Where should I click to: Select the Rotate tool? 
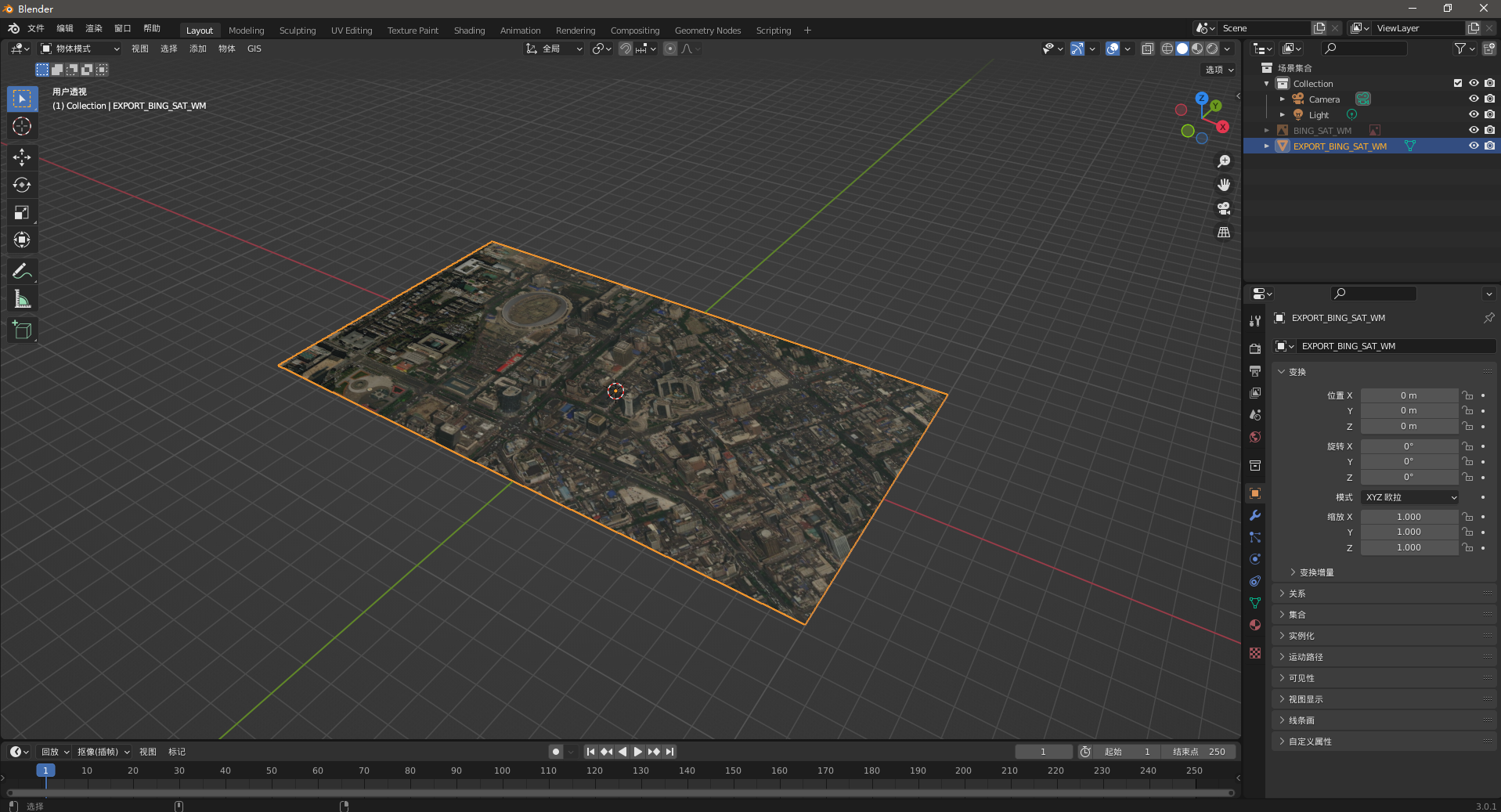point(22,185)
